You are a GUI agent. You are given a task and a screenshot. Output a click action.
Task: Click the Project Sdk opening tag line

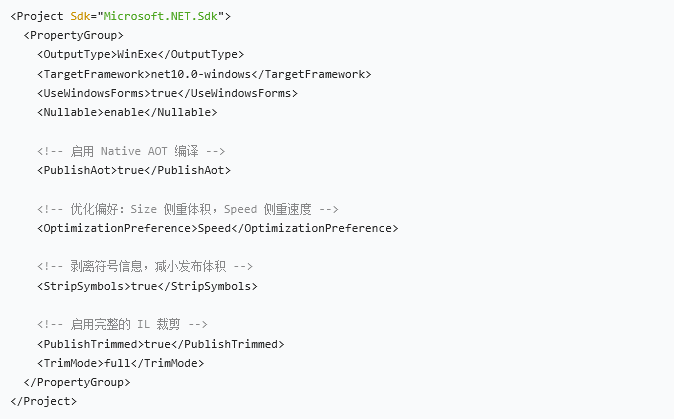pyautogui.click(x=121, y=16)
